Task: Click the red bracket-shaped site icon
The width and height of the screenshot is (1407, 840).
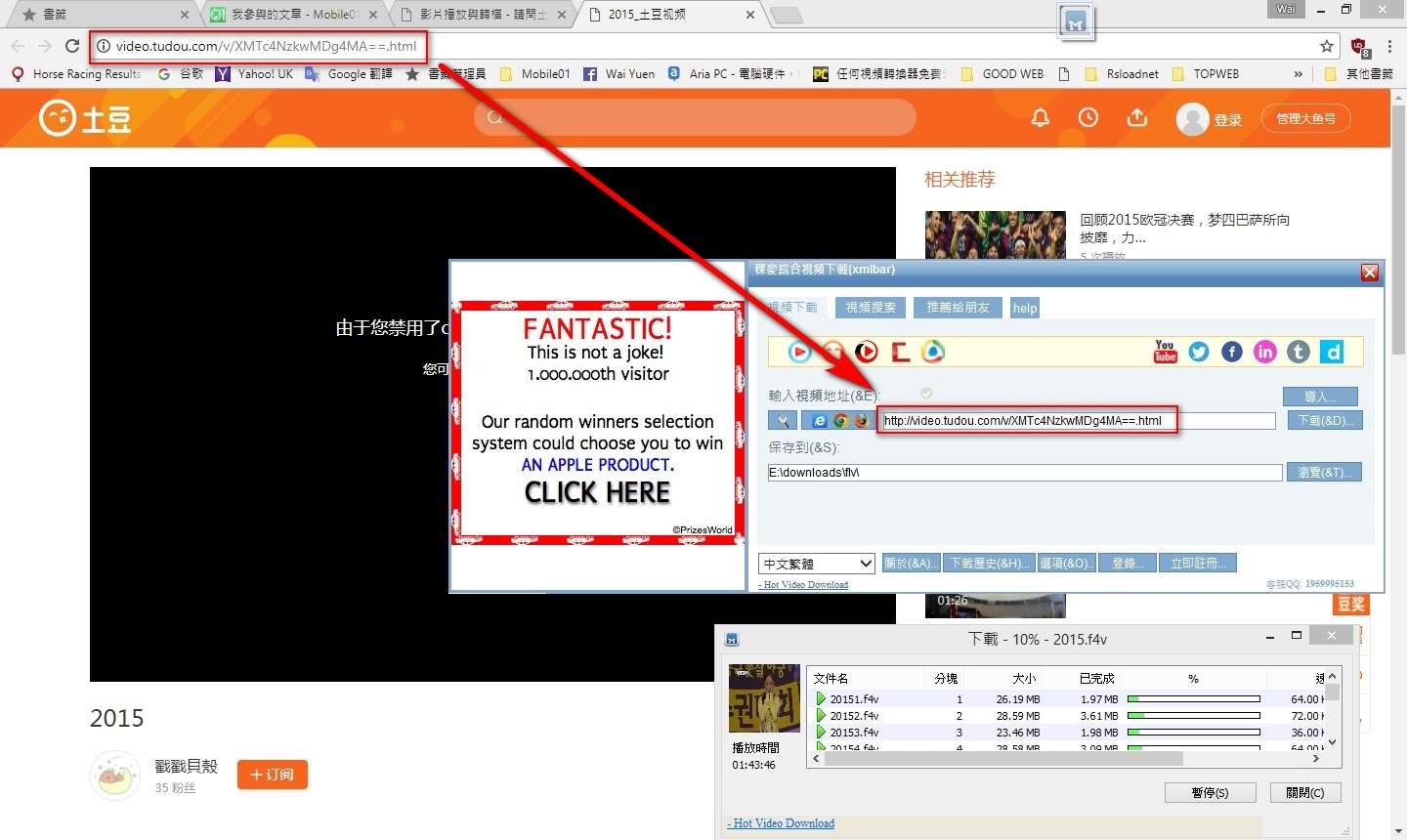Action: (900, 352)
